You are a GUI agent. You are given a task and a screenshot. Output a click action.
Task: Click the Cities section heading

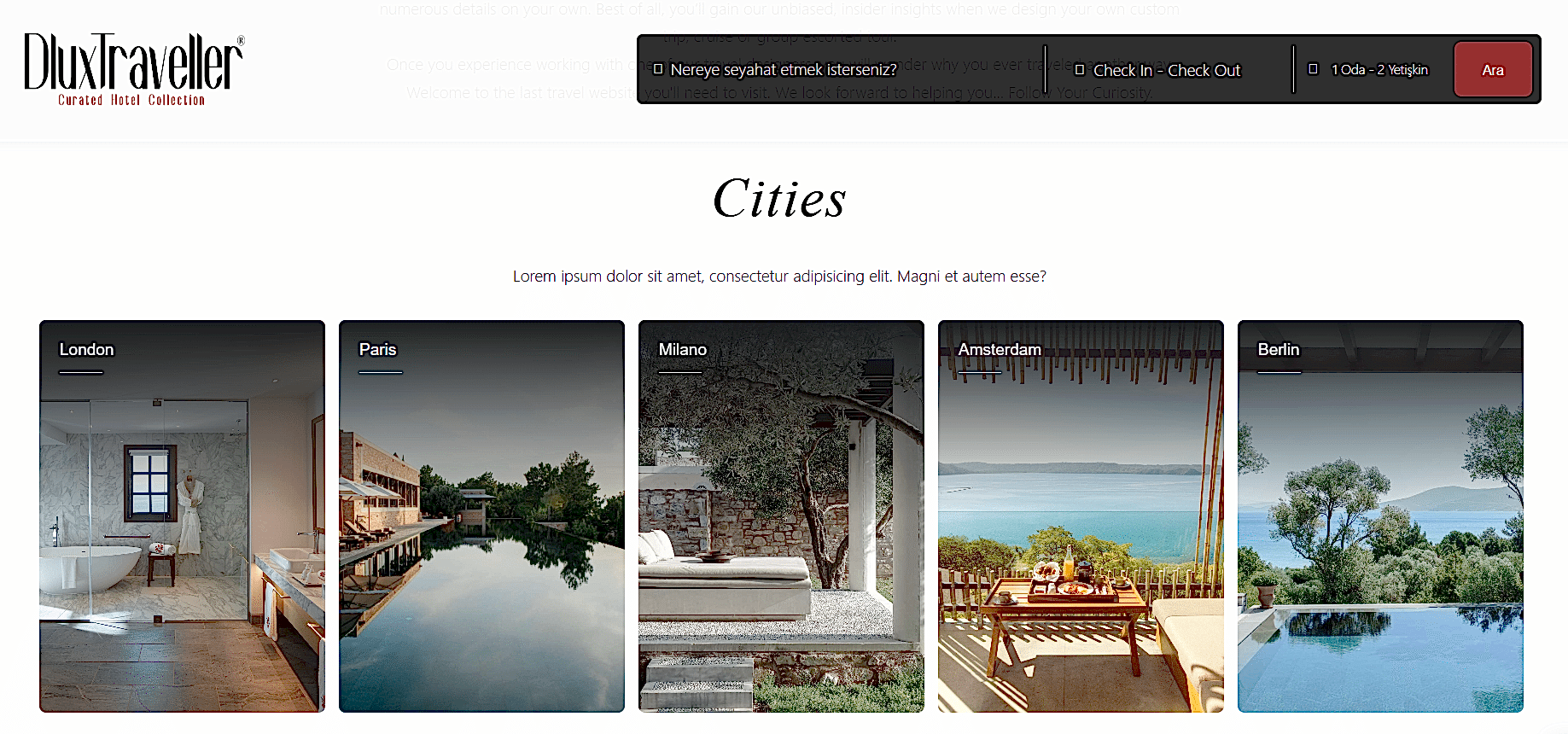click(779, 200)
